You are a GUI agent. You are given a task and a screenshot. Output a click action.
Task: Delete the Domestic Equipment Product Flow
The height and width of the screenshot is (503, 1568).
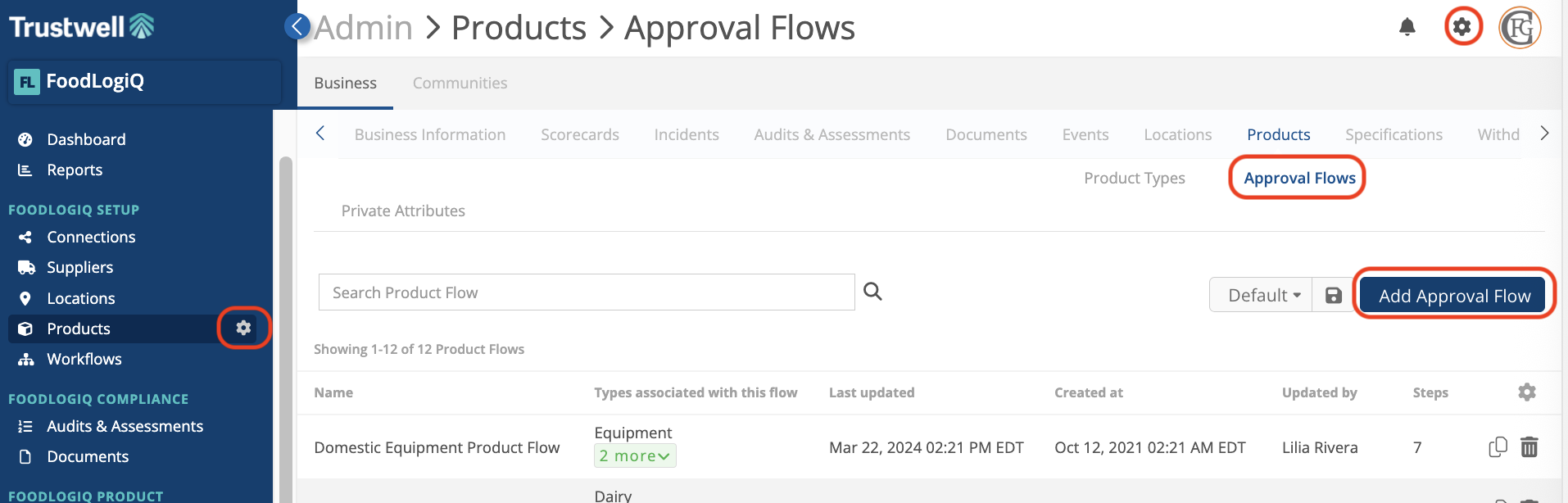coord(1529,447)
